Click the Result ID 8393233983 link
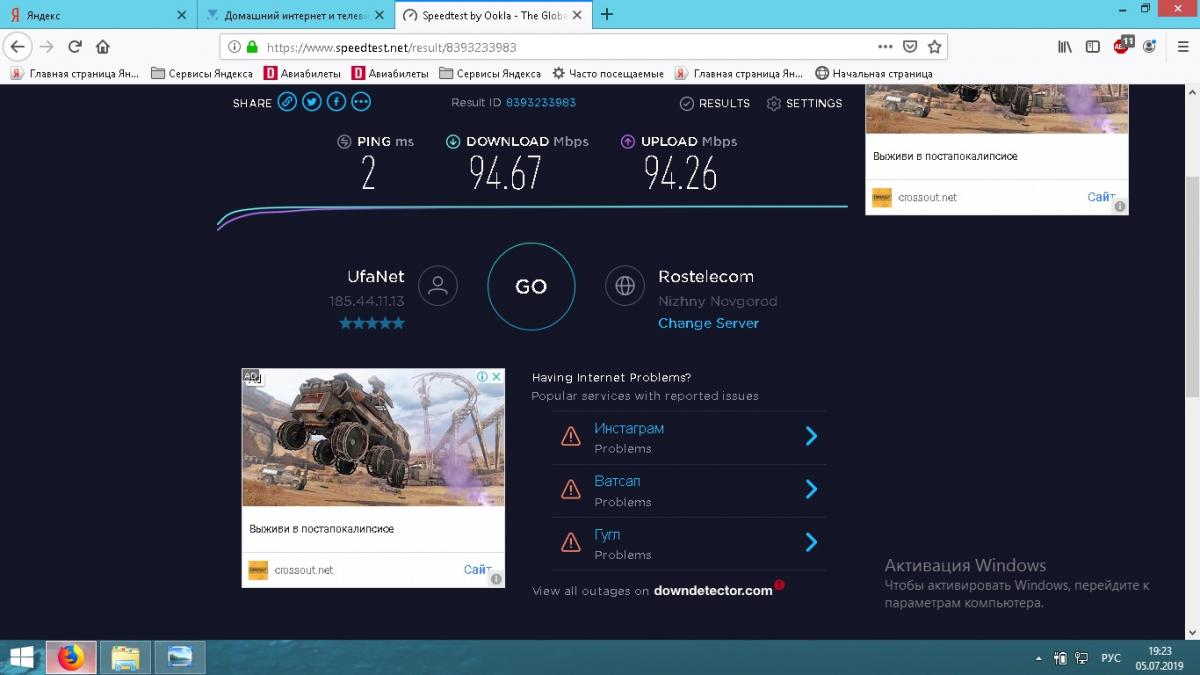The width and height of the screenshot is (1200, 675). (x=541, y=103)
